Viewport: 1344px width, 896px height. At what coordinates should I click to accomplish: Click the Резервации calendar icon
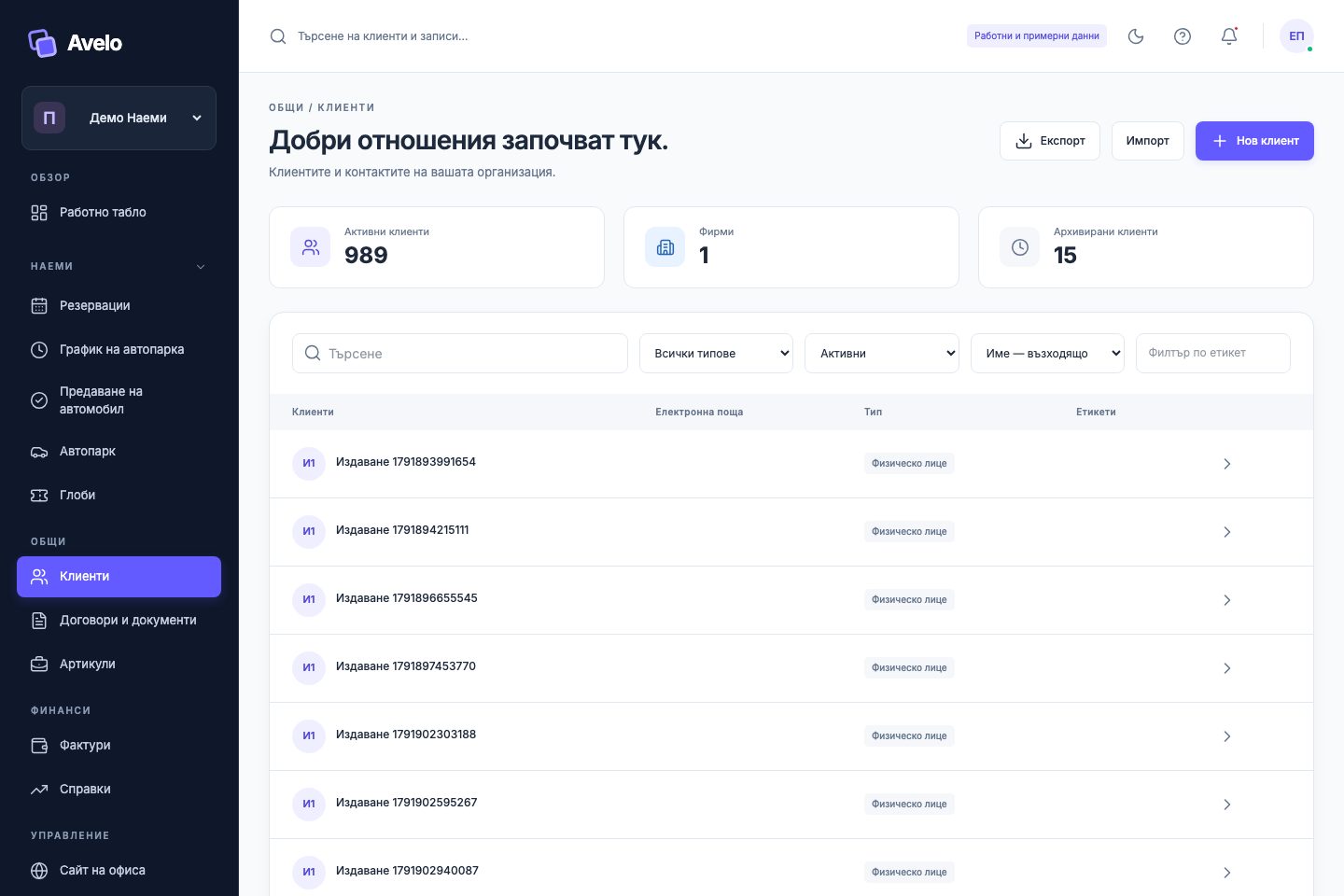click(39, 306)
